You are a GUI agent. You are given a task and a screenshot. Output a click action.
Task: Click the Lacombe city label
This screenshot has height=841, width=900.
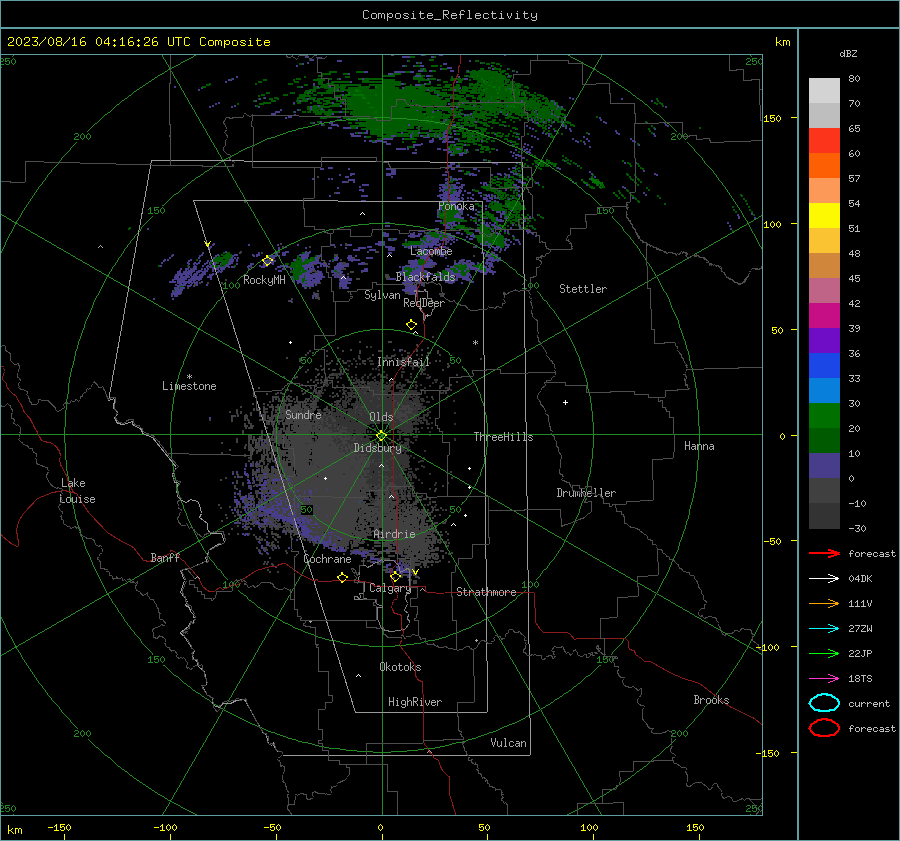pyautogui.click(x=431, y=251)
